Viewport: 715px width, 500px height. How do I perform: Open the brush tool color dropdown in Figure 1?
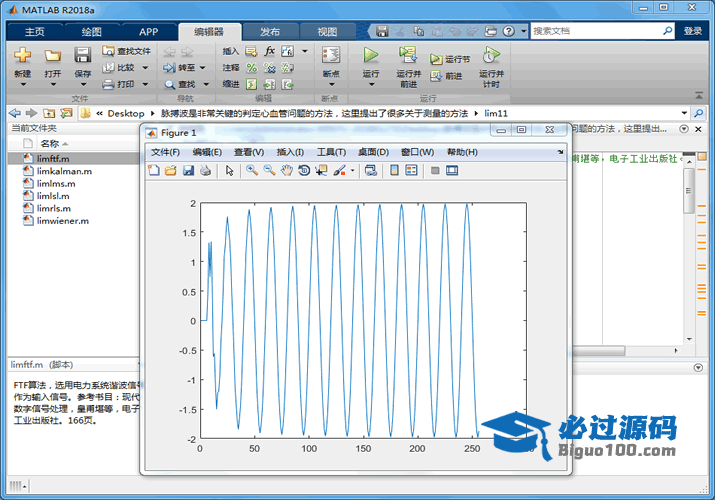tap(352, 171)
